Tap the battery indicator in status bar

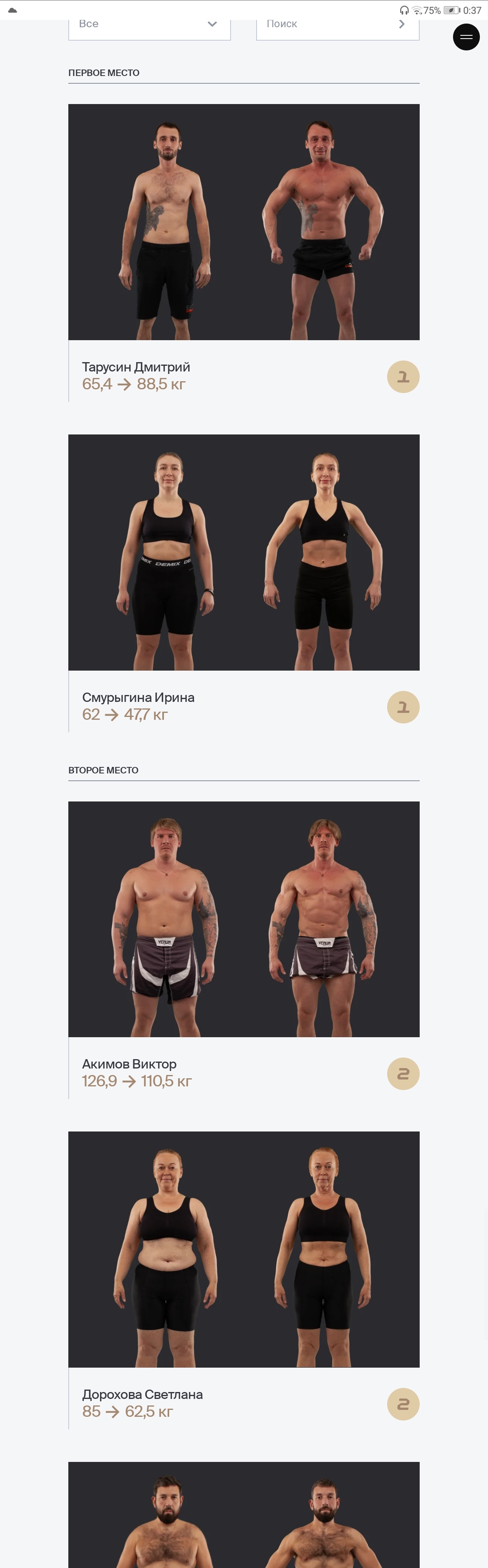point(451,10)
